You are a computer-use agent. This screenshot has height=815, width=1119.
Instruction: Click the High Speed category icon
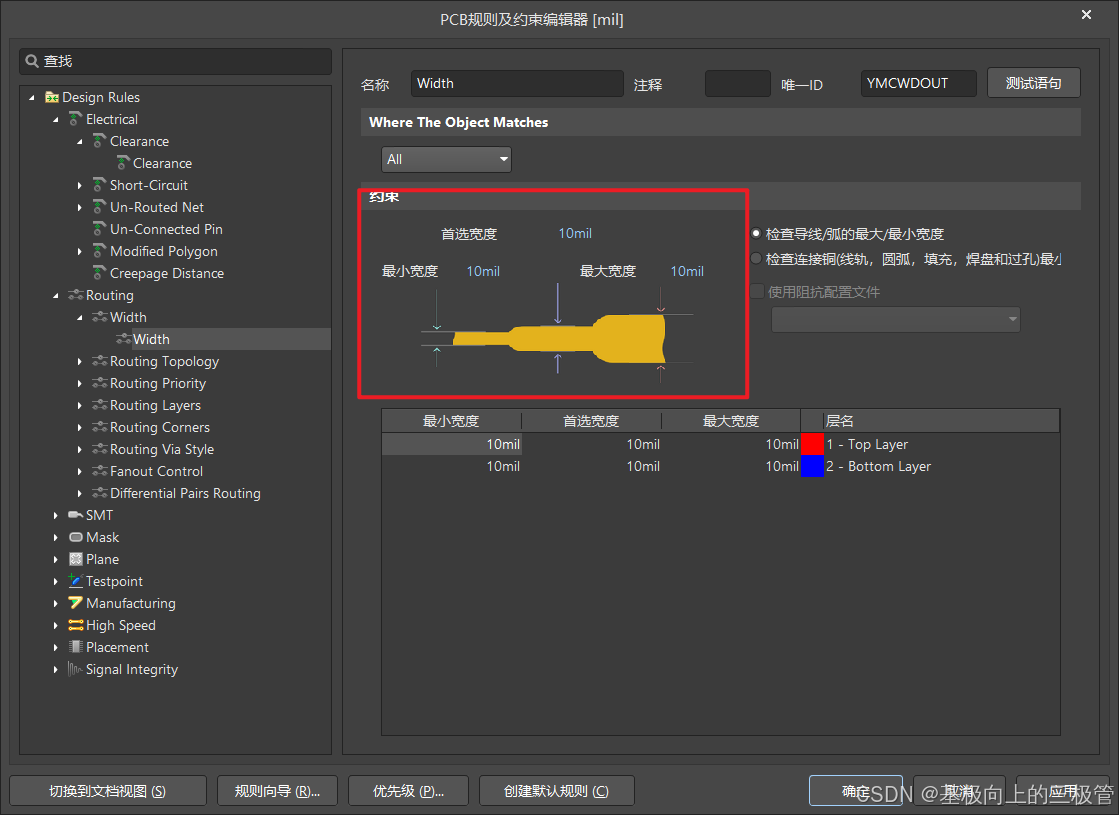(x=76, y=625)
